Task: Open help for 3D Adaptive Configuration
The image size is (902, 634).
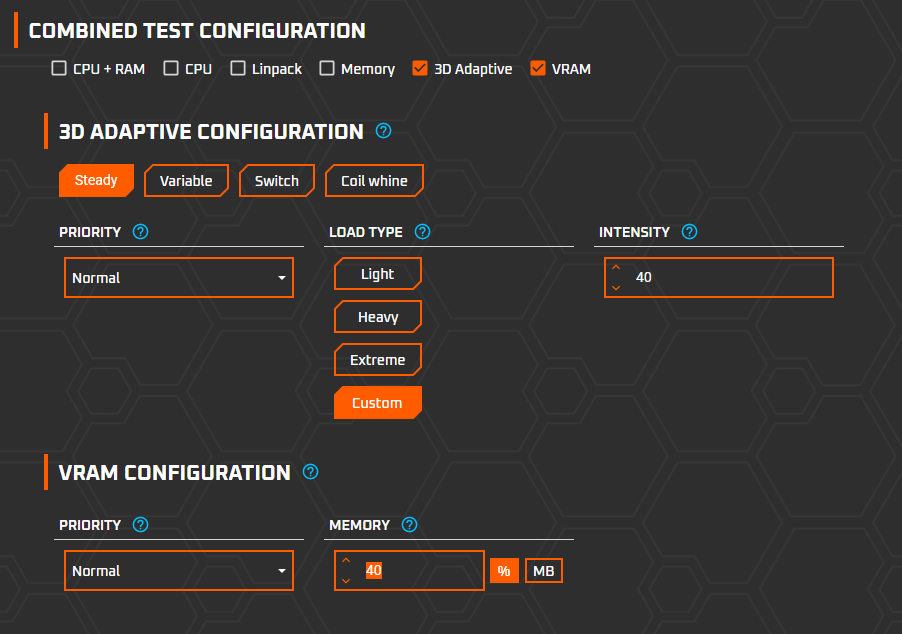Action: [x=384, y=131]
